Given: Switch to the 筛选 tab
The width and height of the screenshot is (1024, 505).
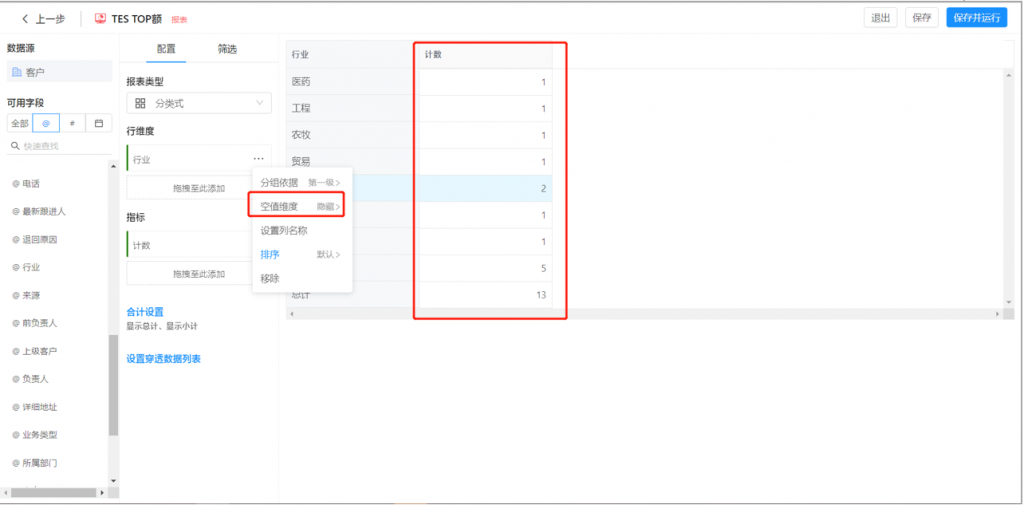Looking at the screenshot, I should [227, 49].
